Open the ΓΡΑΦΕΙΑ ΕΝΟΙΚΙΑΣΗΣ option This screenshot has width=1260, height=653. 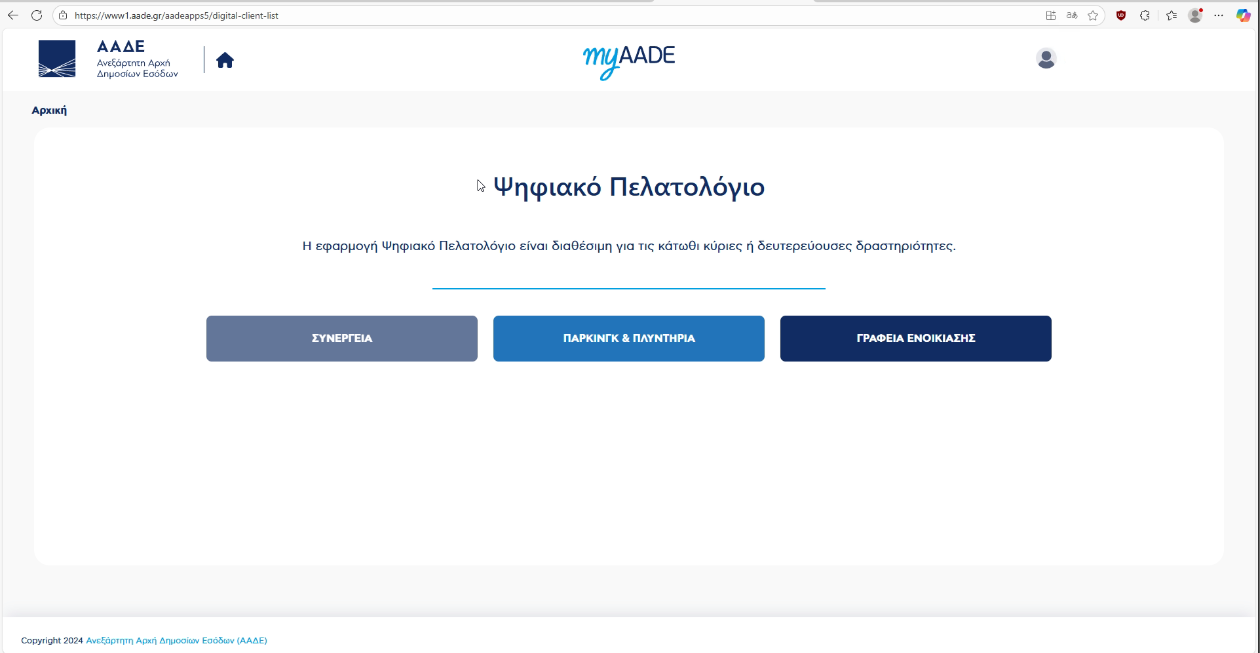(916, 339)
